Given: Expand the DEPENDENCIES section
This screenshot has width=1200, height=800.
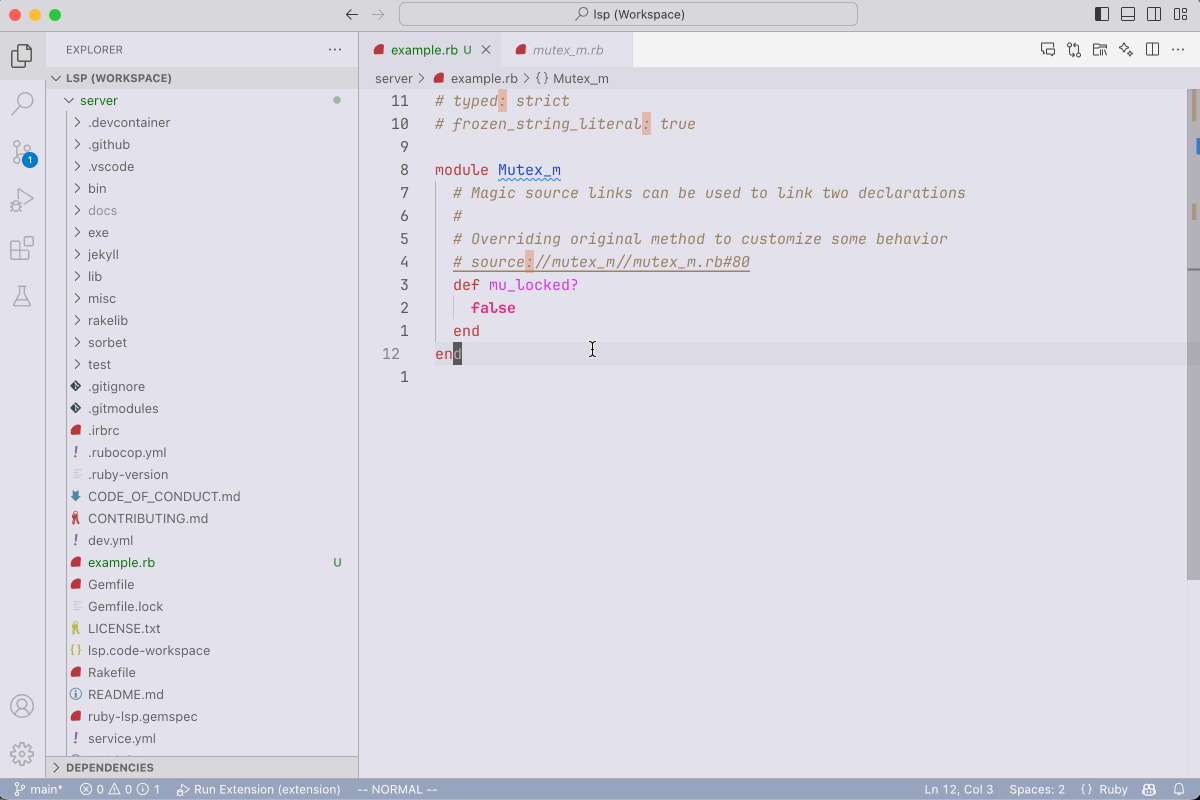Looking at the screenshot, I should 202,768.
